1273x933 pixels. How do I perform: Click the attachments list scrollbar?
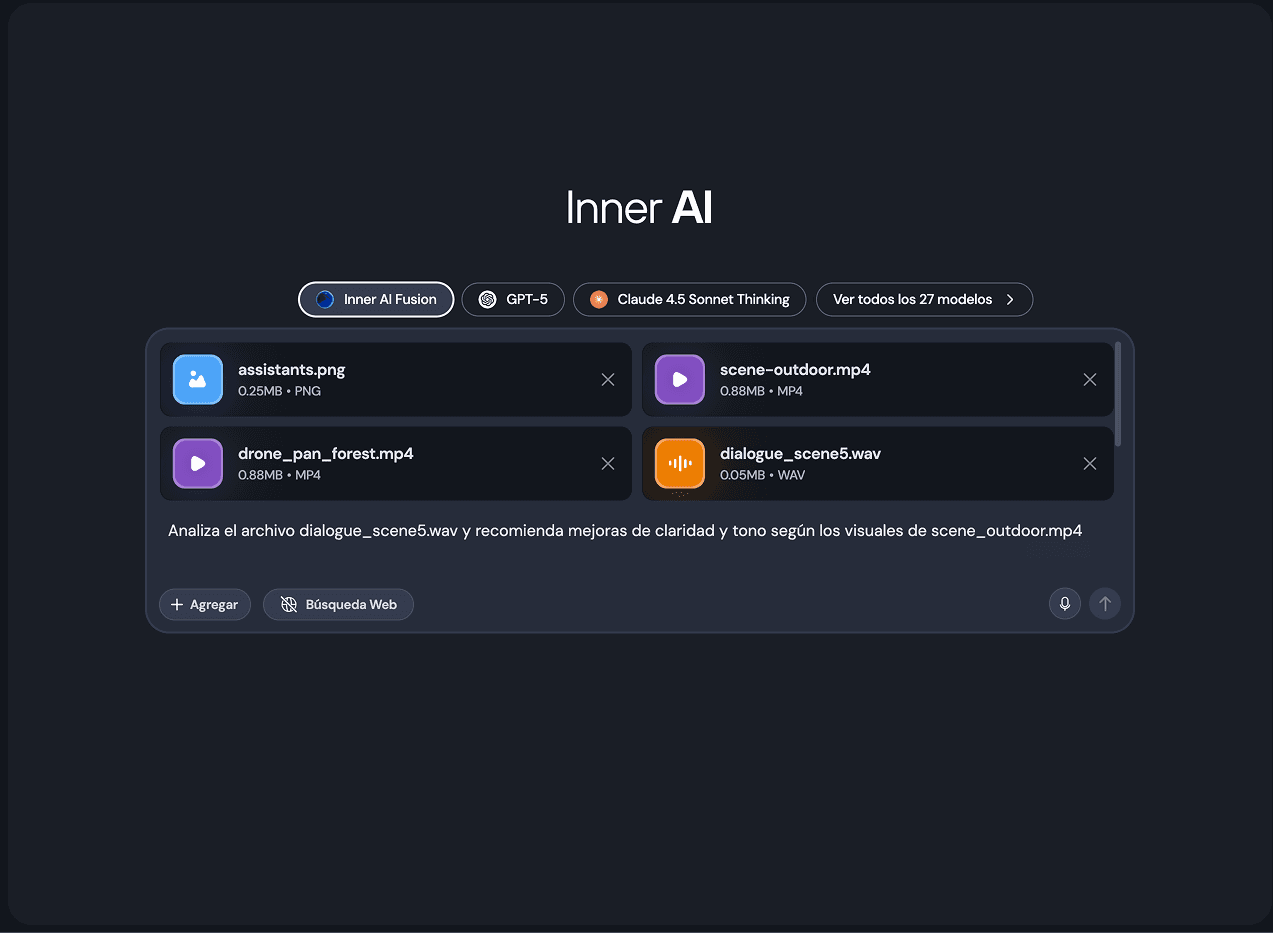click(1118, 394)
